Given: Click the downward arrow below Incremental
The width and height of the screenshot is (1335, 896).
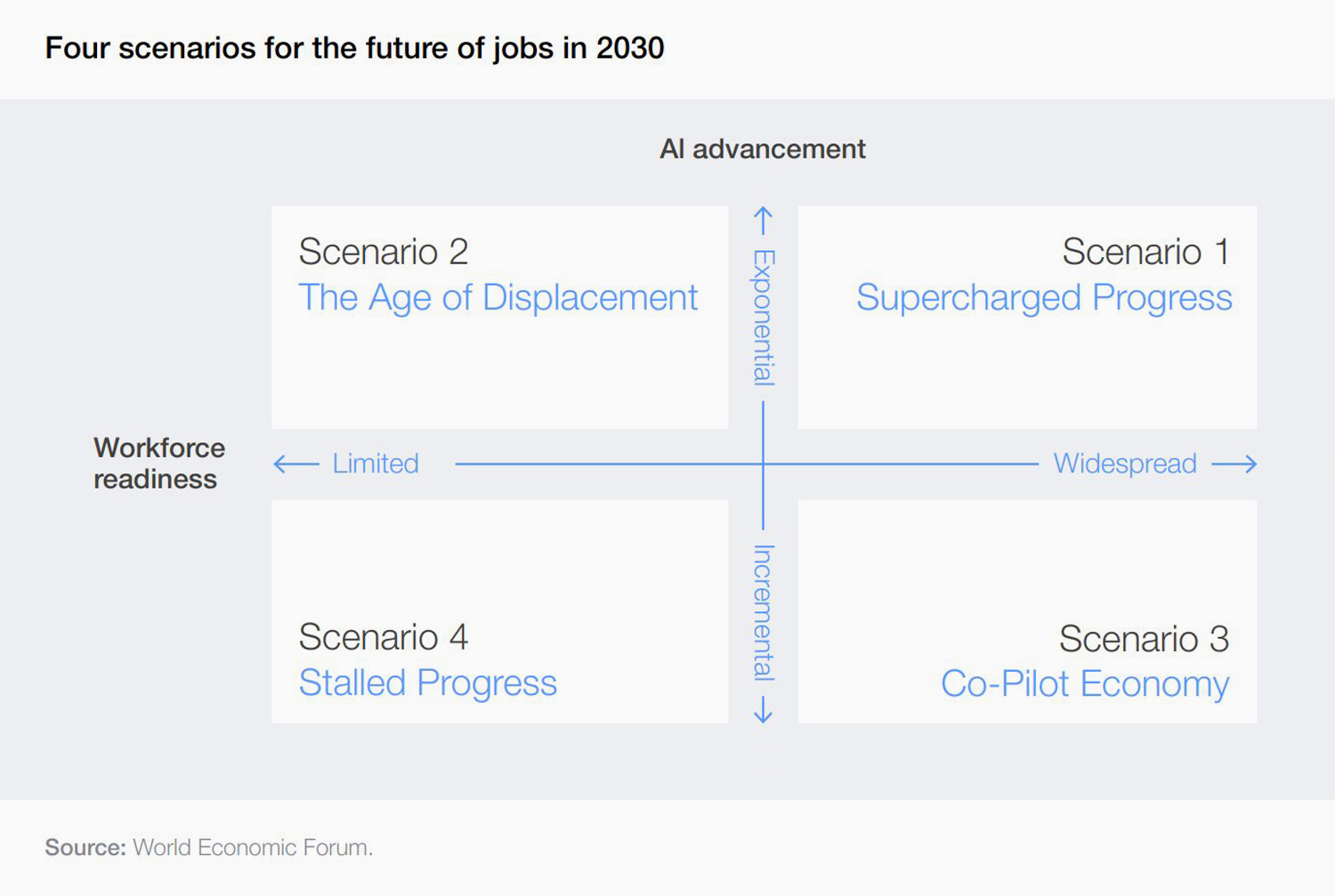Looking at the screenshot, I should pos(763,709).
